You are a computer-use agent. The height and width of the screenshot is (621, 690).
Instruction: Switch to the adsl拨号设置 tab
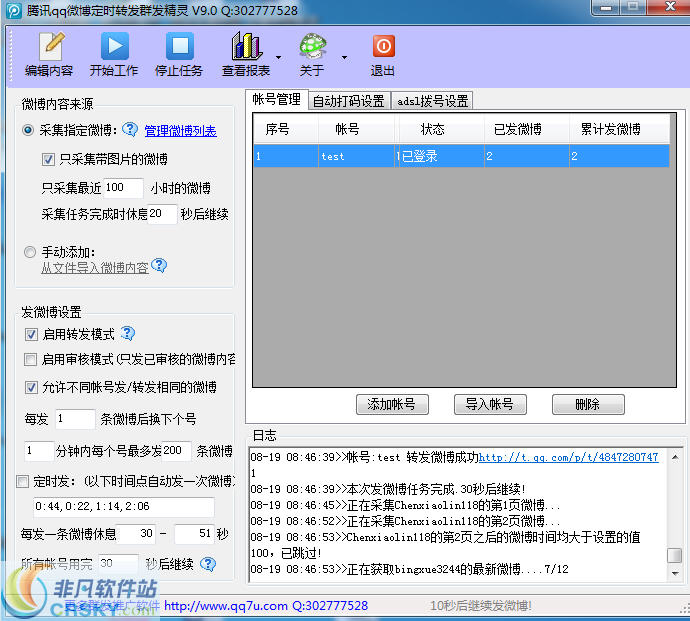pyautogui.click(x=433, y=101)
